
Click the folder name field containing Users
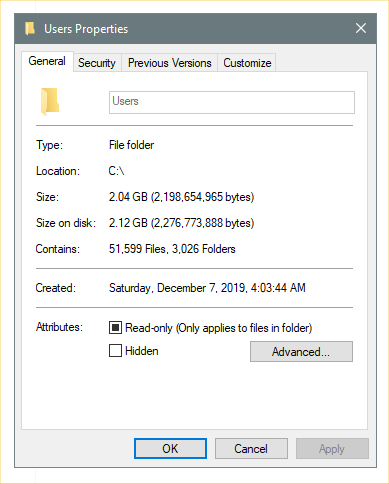(232, 102)
